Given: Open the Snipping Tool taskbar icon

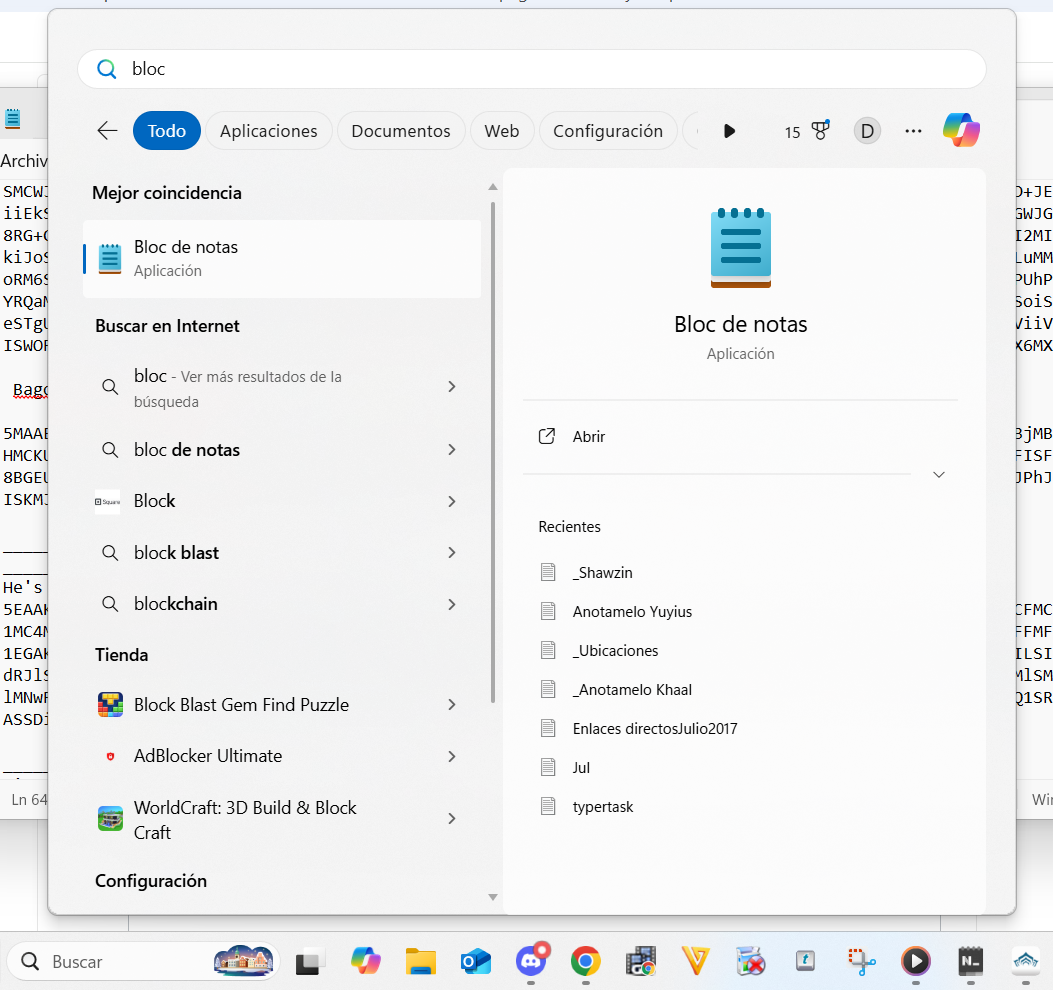Looking at the screenshot, I should (862, 962).
